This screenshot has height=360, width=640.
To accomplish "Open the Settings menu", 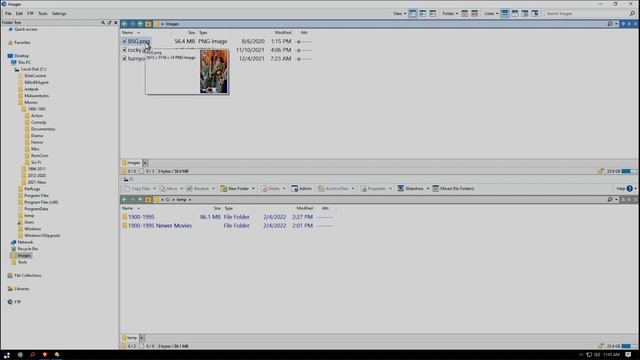I will [59, 13].
